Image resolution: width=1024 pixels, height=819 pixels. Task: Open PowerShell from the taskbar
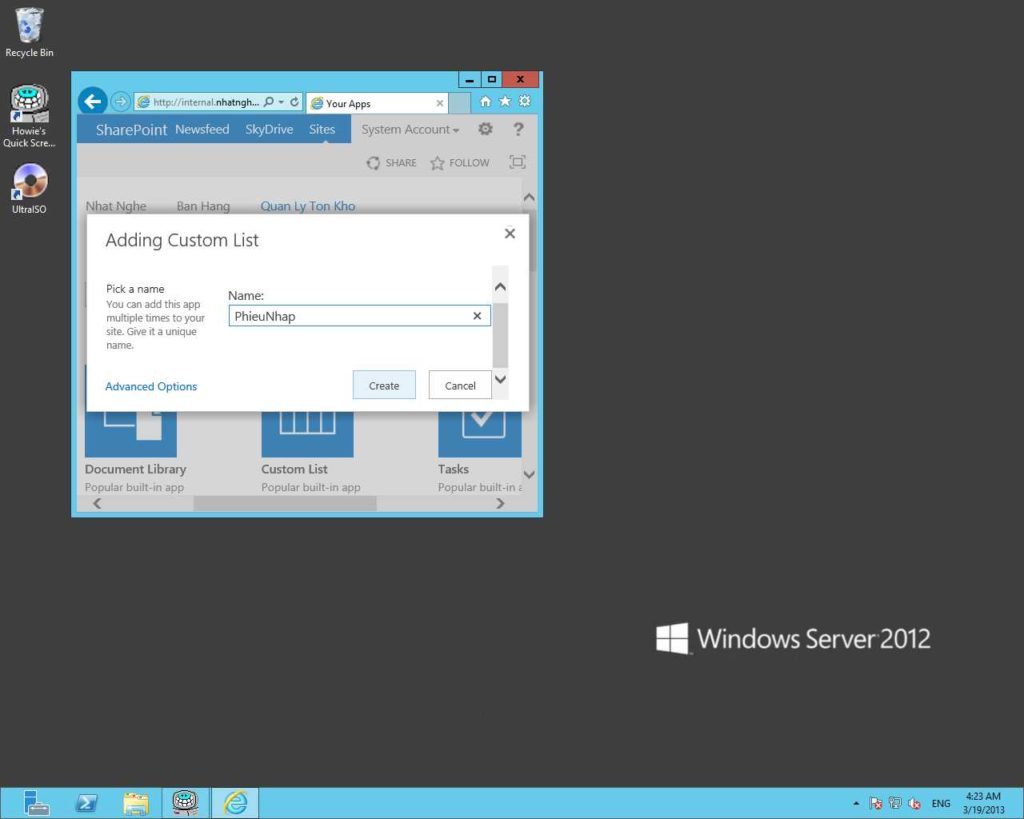[86, 803]
